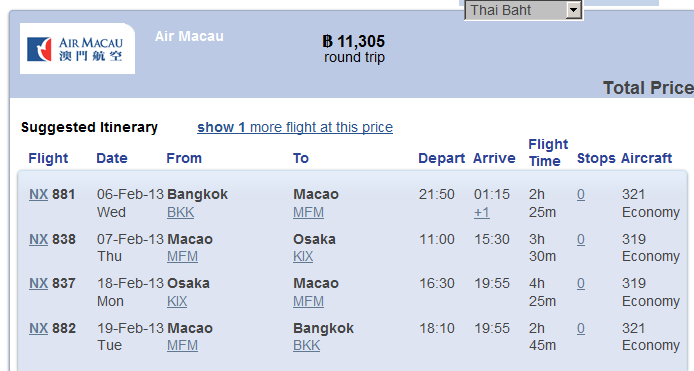Open the NX link for flight 882
Image resolution: width=694 pixels, height=371 pixels.
click(38, 328)
